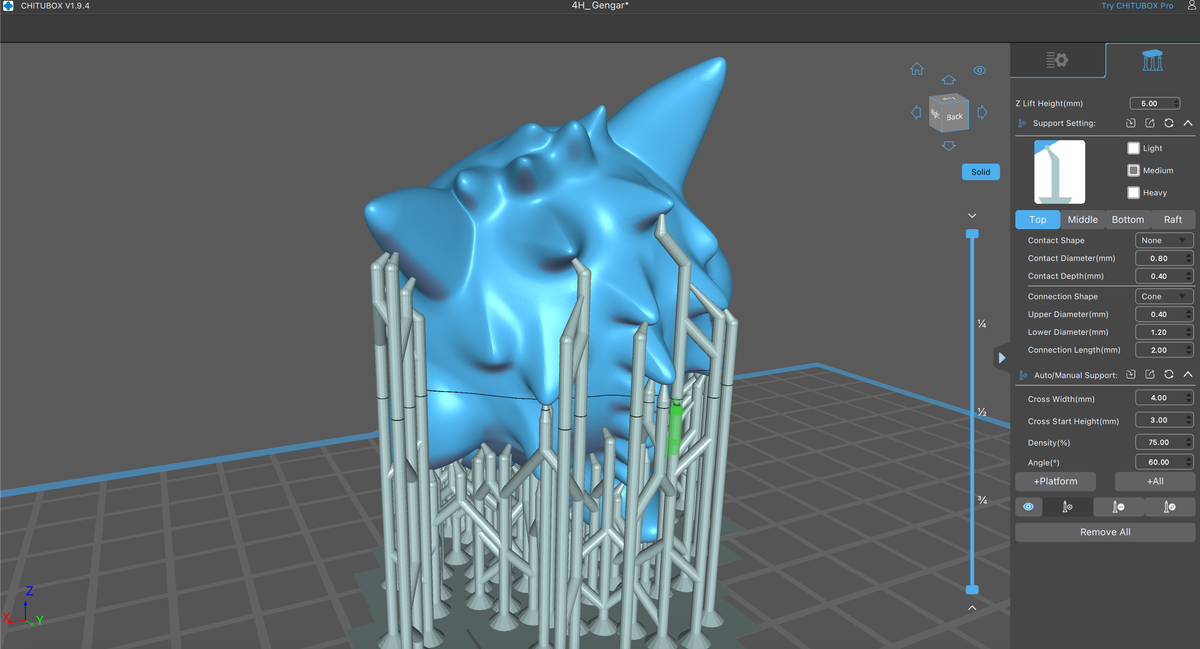The image size is (1200, 649).
Task: Select the Top support tab
Action: point(1038,220)
